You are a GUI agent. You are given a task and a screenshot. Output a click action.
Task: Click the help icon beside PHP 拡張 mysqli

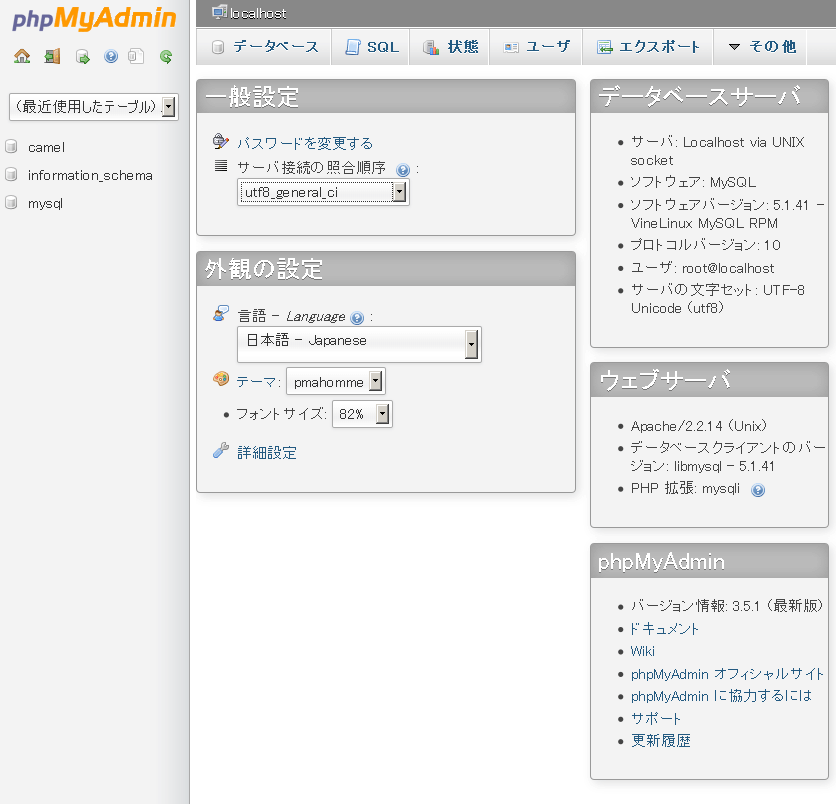tap(758, 490)
